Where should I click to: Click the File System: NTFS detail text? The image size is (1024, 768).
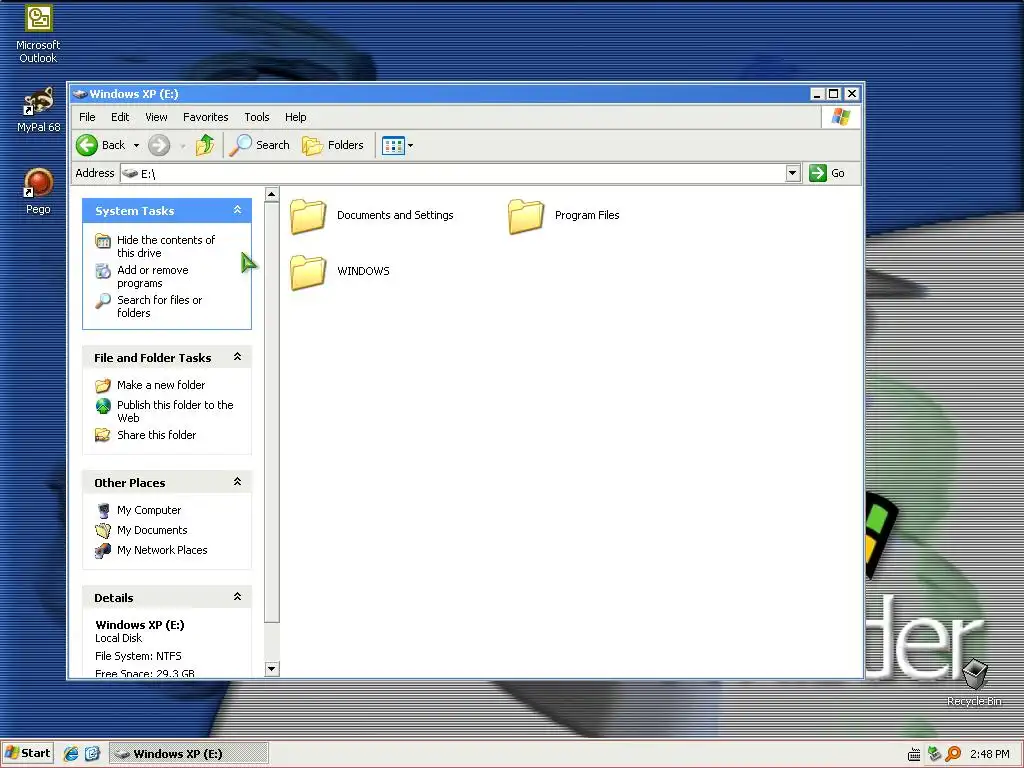pos(138,656)
